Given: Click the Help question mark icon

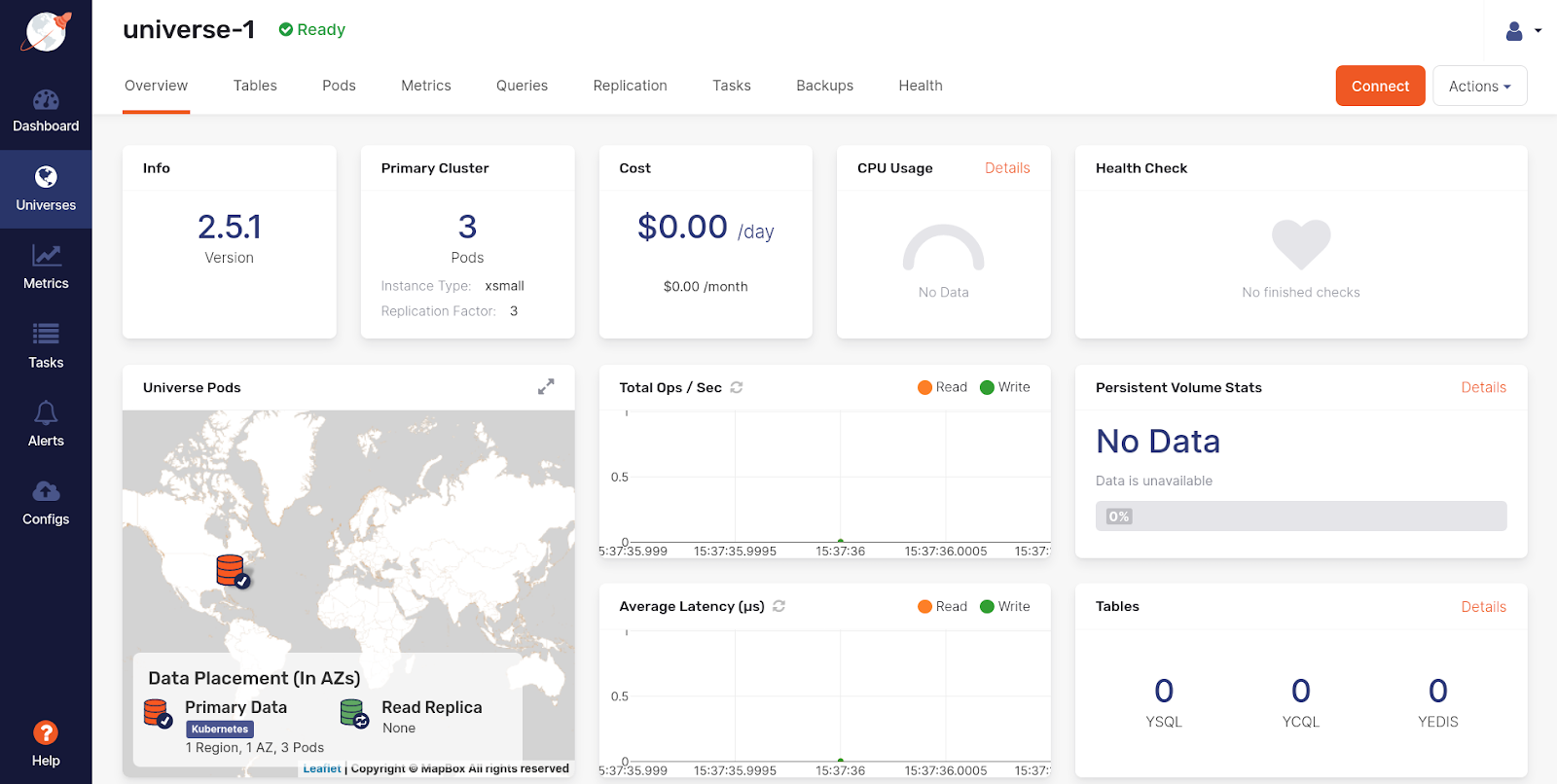Looking at the screenshot, I should coord(46,733).
